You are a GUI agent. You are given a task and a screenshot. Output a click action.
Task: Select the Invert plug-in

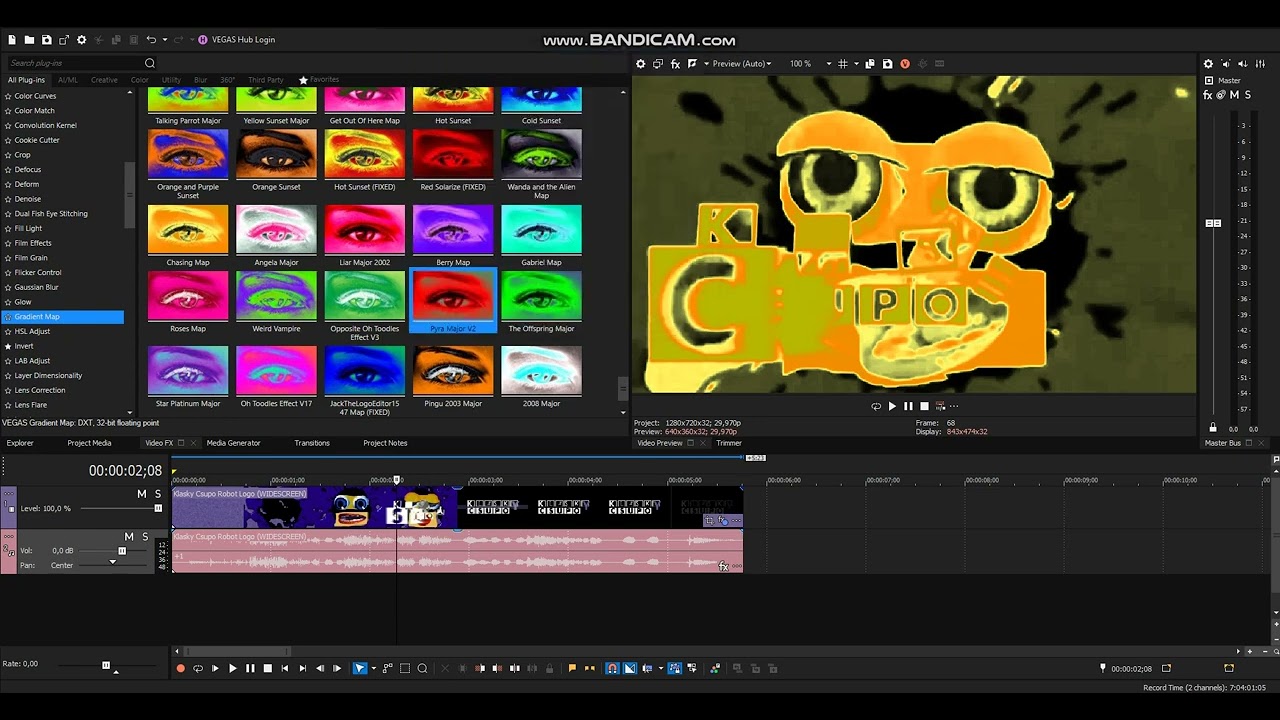pyautogui.click(x=24, y=346)
